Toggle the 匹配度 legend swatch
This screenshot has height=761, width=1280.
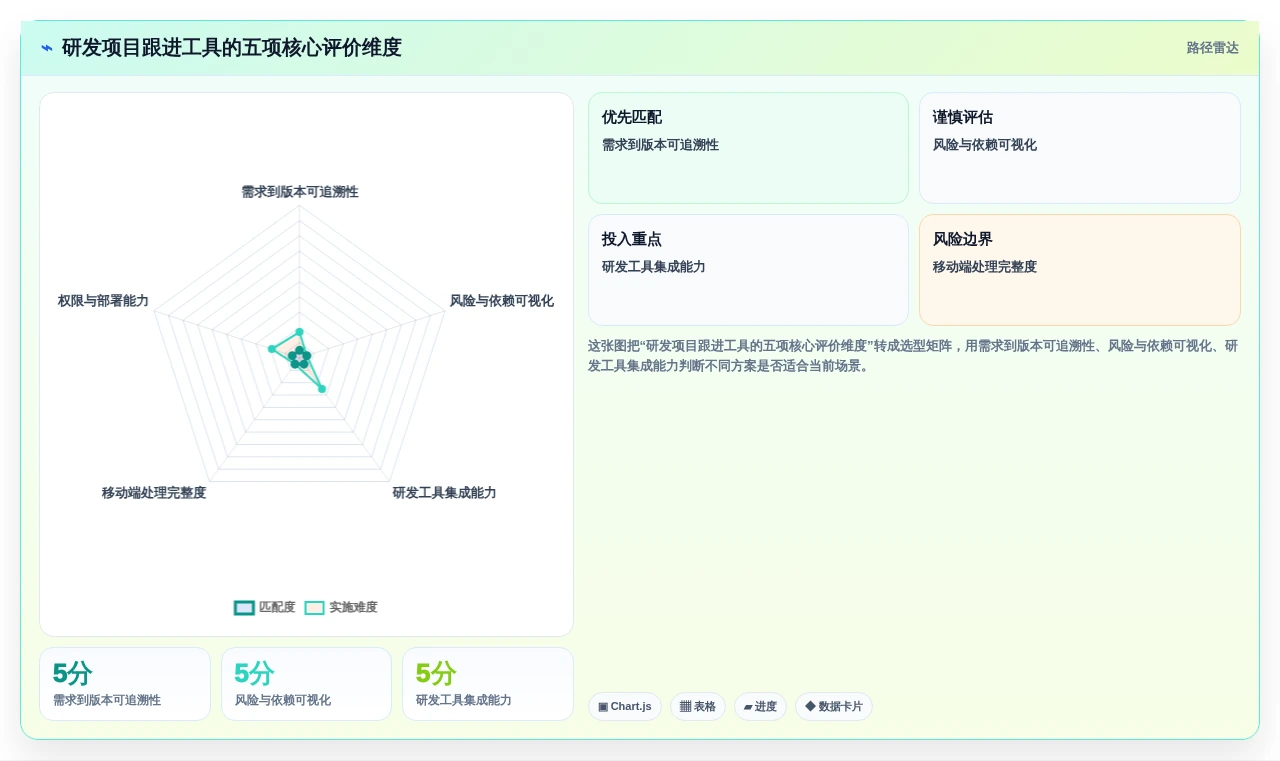(244, 608)
